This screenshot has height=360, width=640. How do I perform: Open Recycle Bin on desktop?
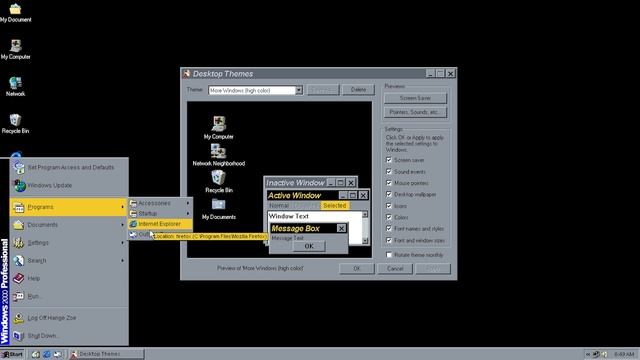(16, 124)
